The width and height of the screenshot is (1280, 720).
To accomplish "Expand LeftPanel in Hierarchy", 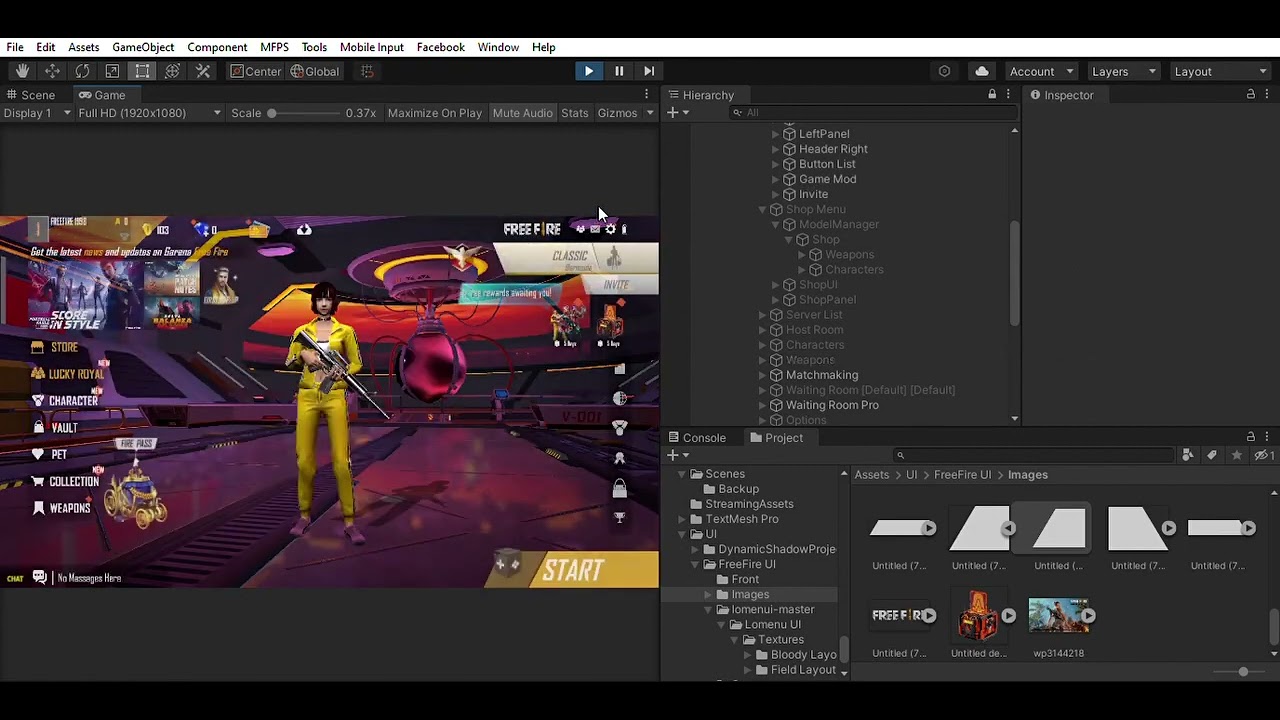I will (775, 134).
